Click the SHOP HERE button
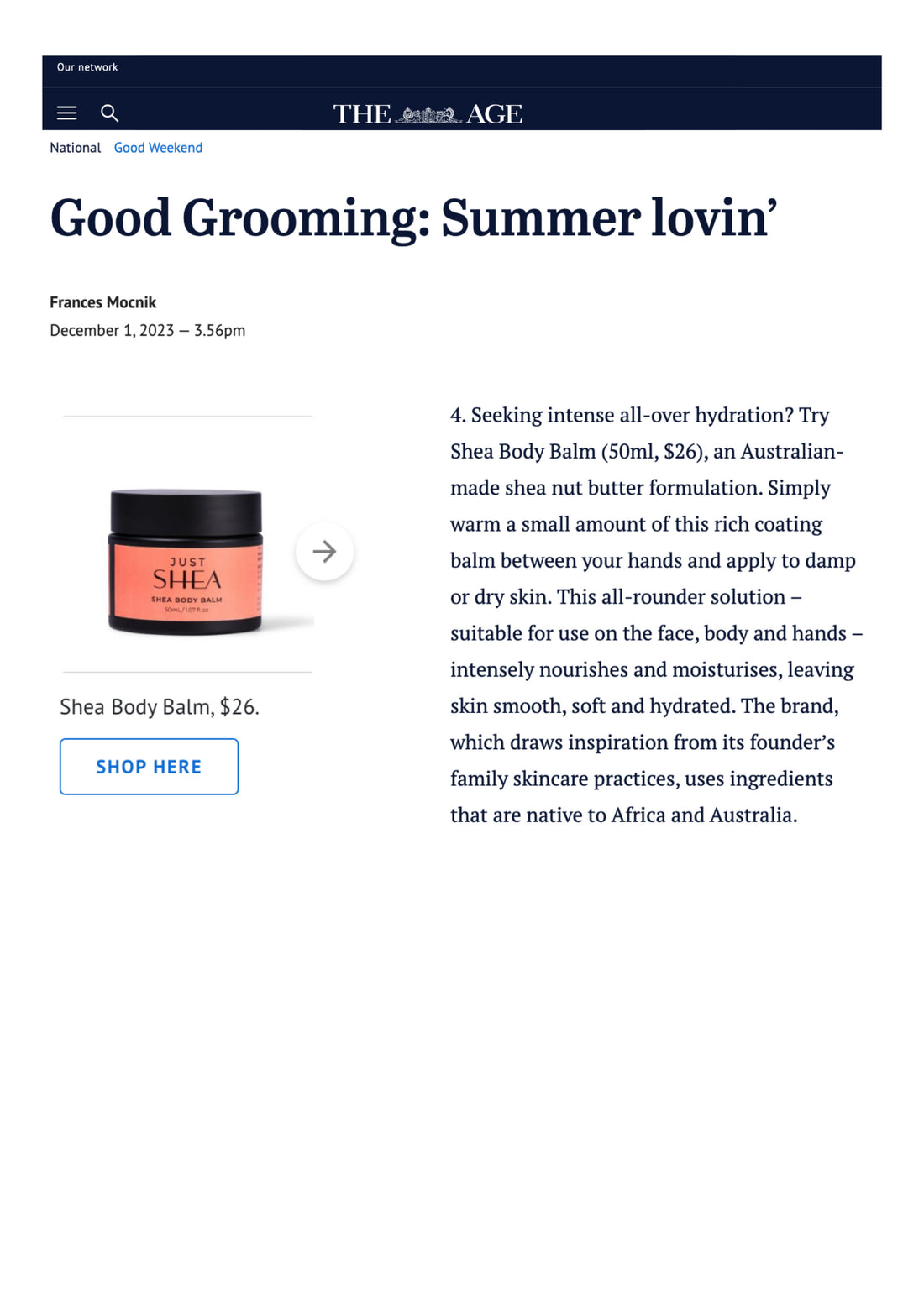 click(x=149, y=767)
